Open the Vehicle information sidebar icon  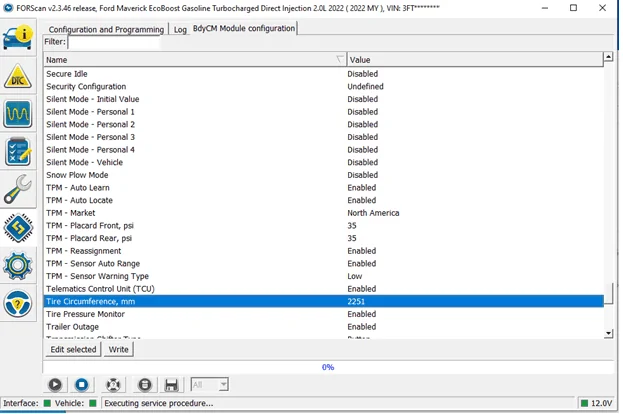(x=18, y=37)
